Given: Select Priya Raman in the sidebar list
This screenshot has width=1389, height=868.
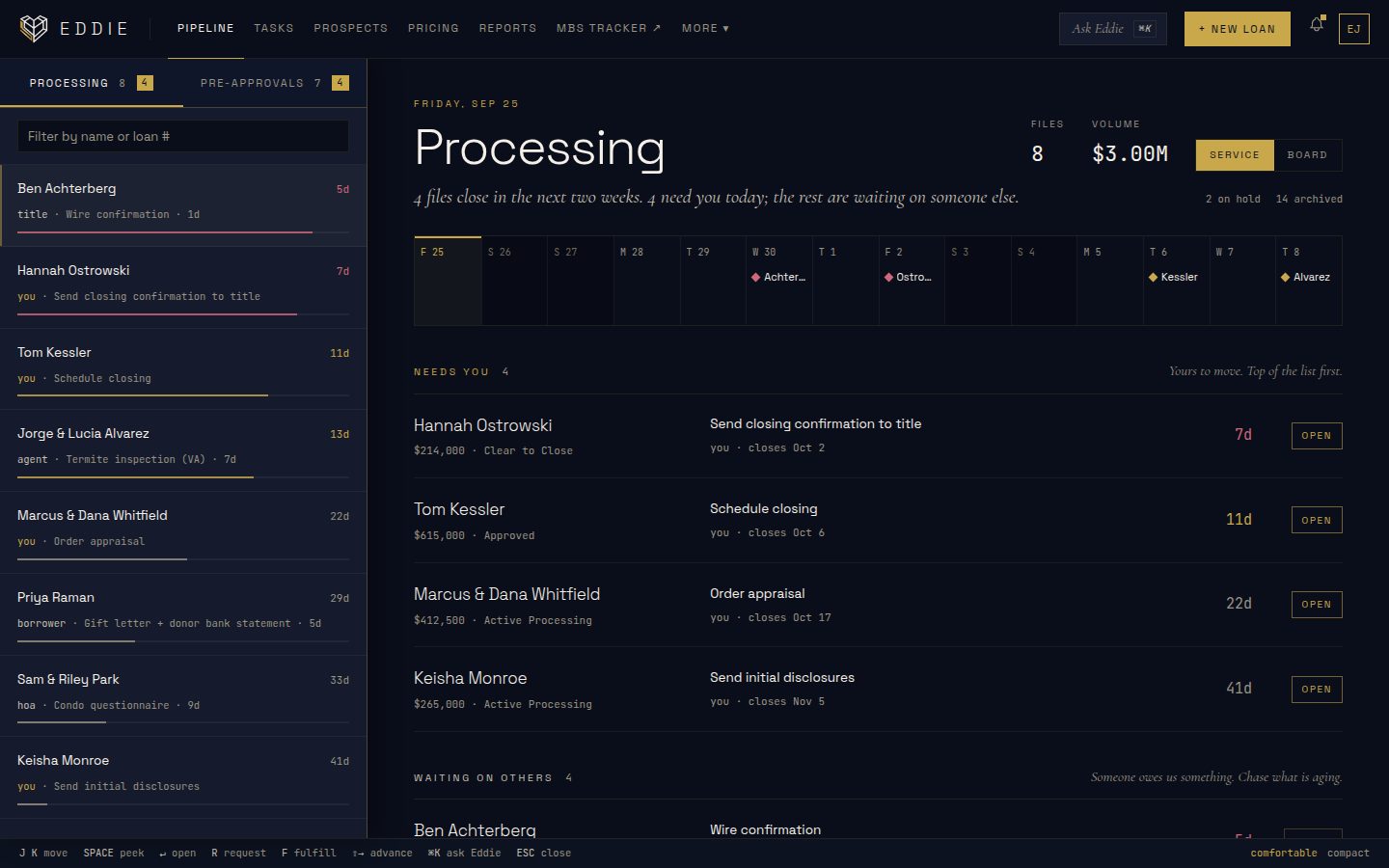Looking at the screenshot, I should tap(183, 614).
